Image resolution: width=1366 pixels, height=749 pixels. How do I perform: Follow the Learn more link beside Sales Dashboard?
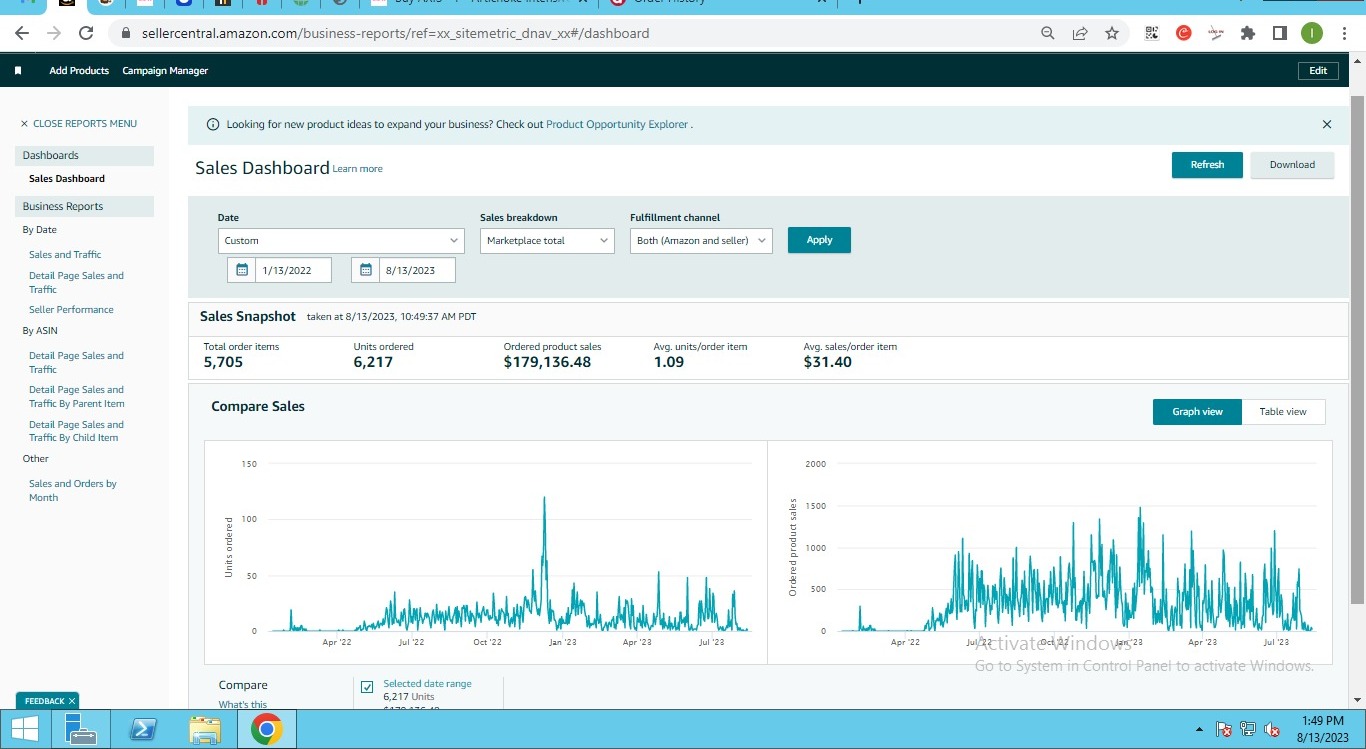[357, 169]
